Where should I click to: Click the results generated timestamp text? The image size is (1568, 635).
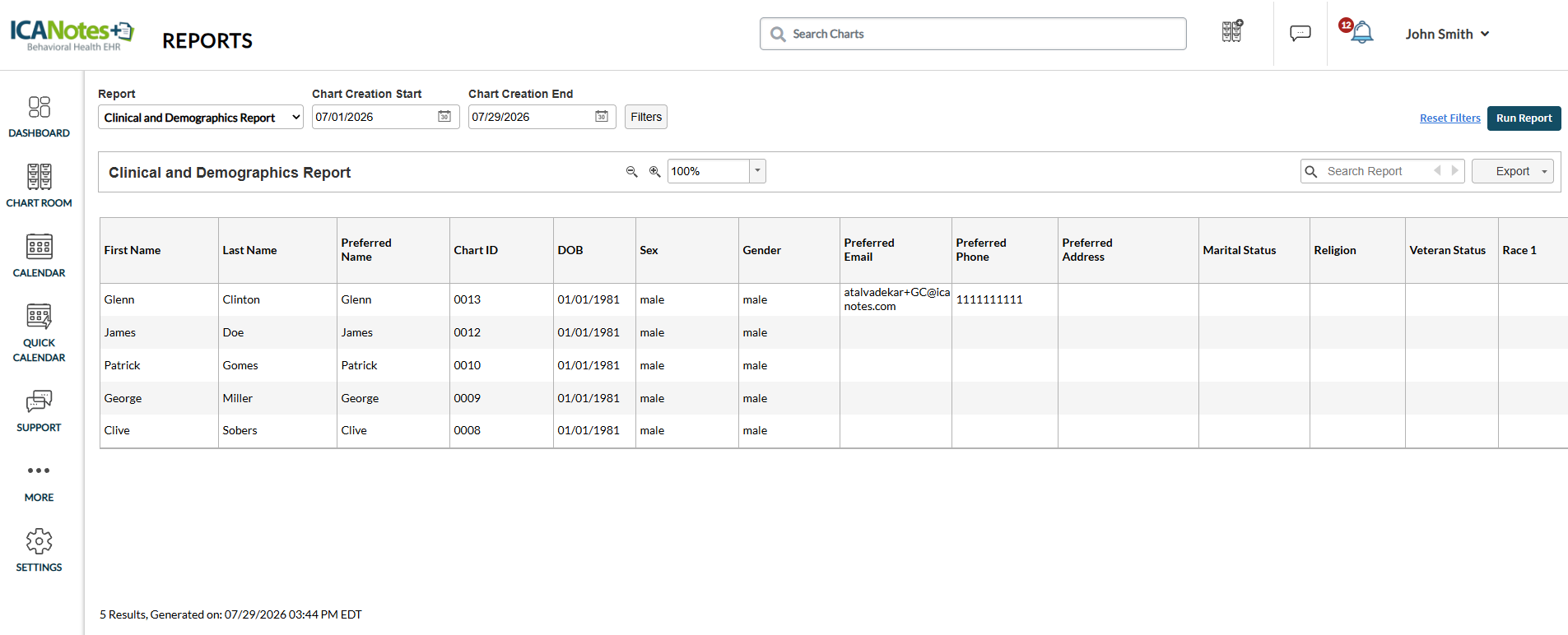click(x=231, y=614)
